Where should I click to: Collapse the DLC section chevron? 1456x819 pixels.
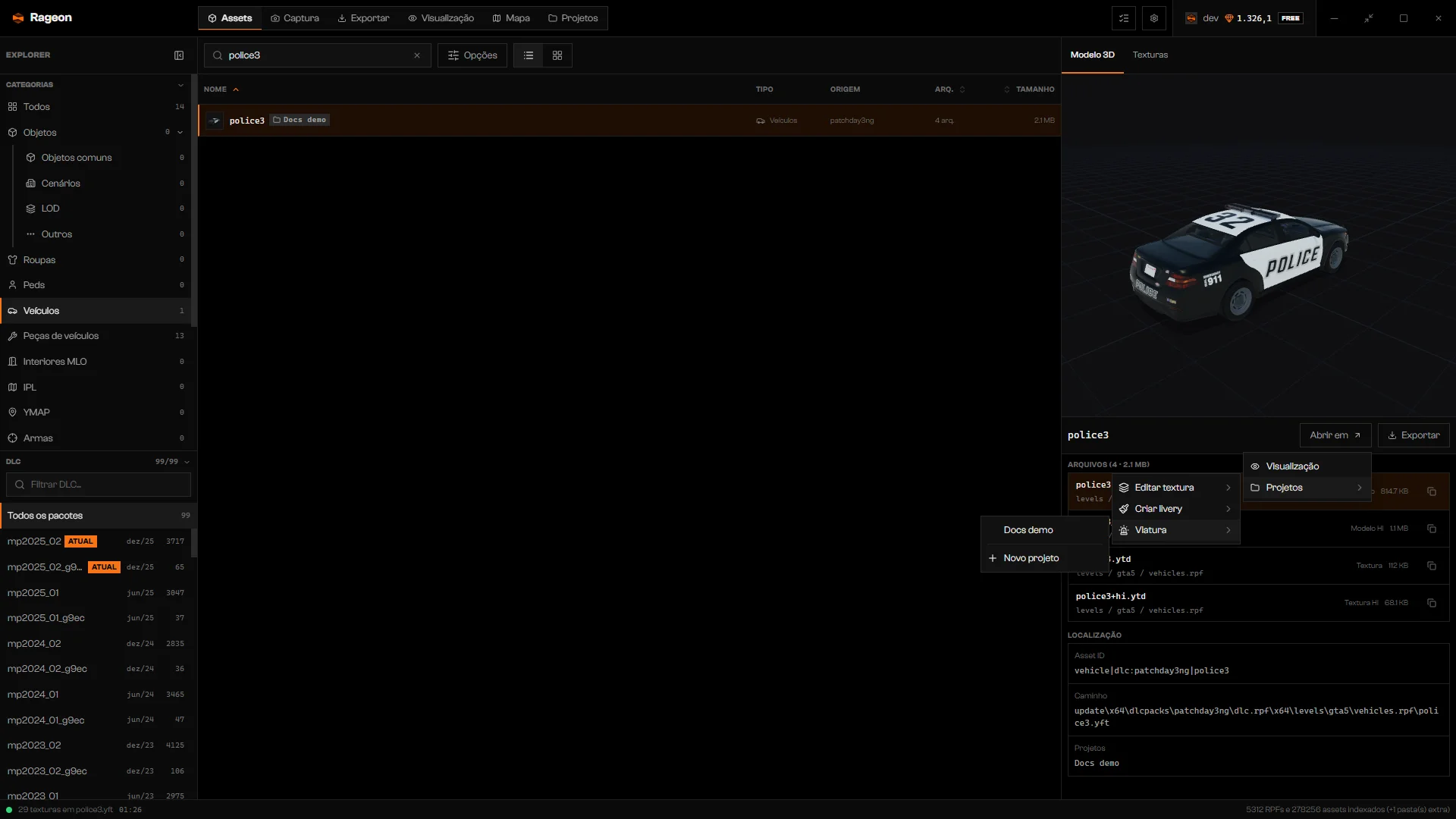point(187,462)
